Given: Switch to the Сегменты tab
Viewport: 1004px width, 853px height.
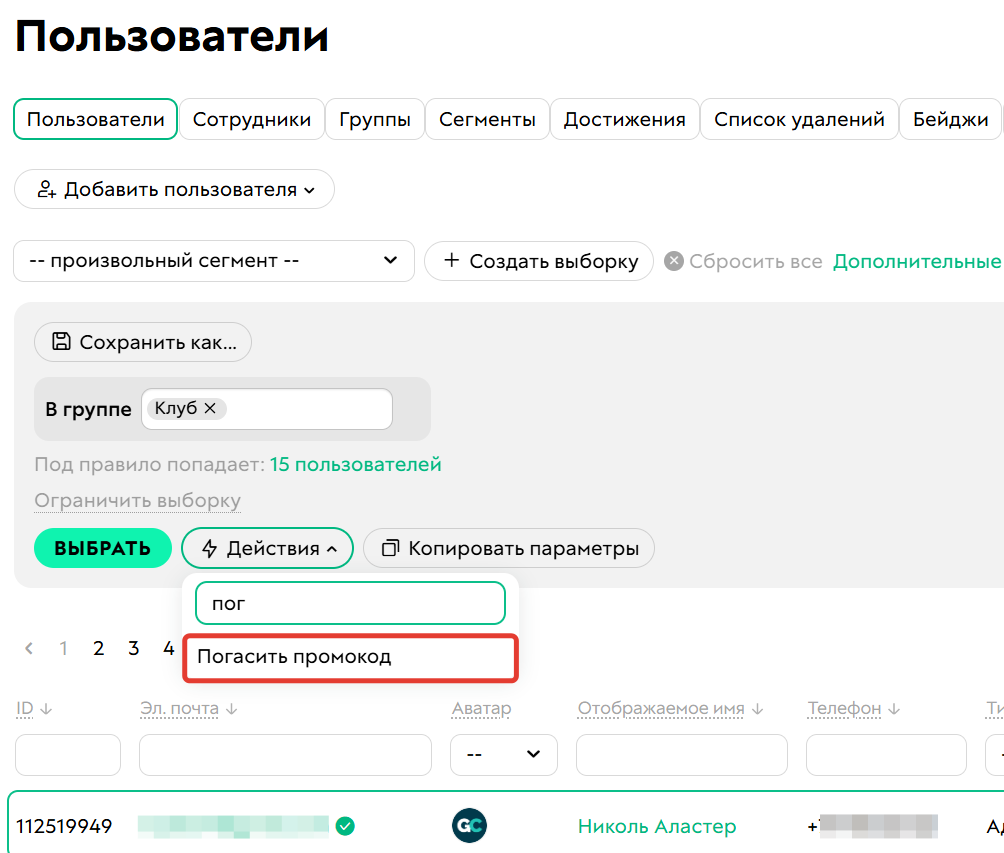Looking at the screenshot, I should pyautogui.click(x=487, y=118).
